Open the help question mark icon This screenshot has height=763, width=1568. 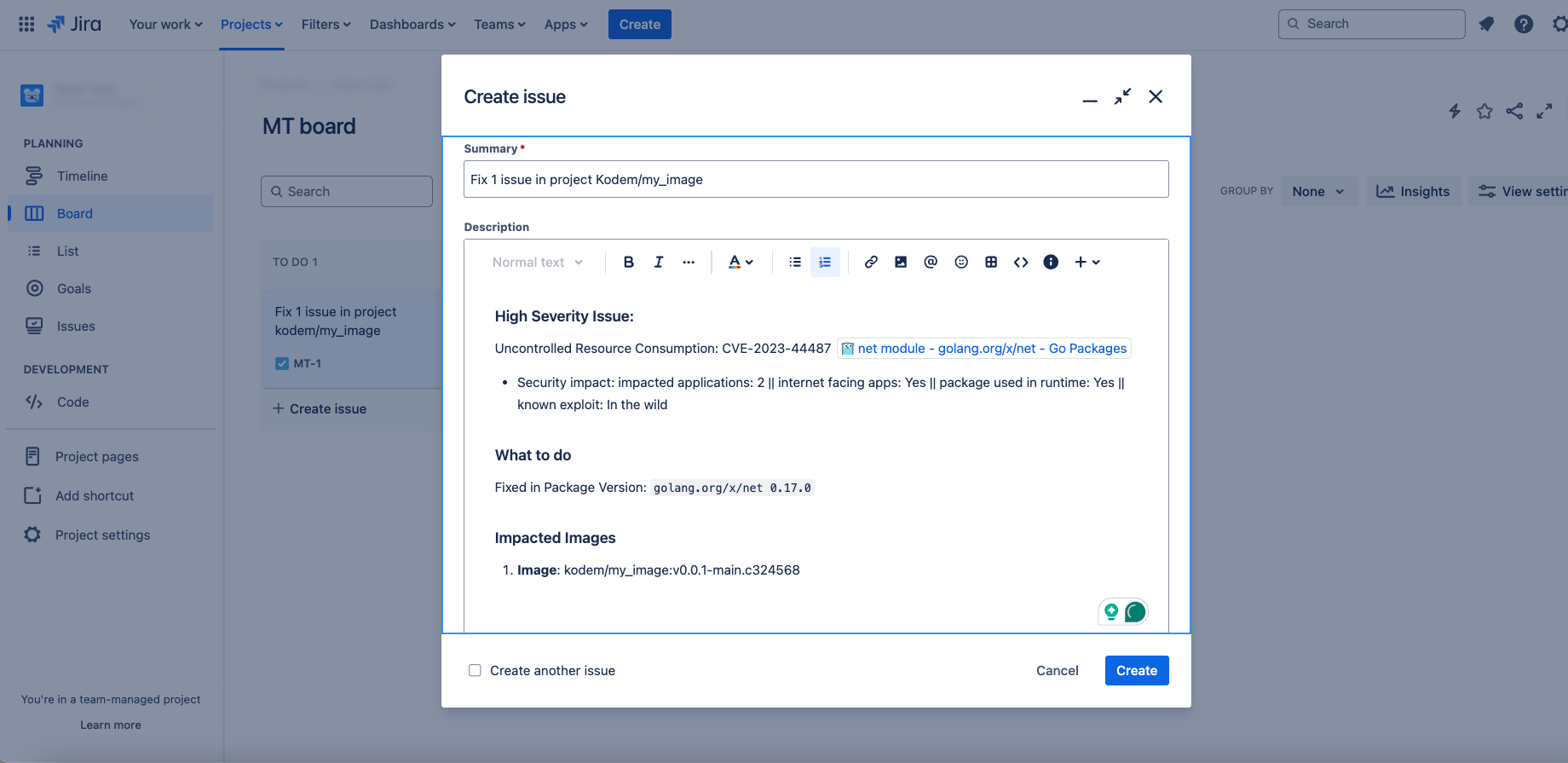pos(1524,24)
